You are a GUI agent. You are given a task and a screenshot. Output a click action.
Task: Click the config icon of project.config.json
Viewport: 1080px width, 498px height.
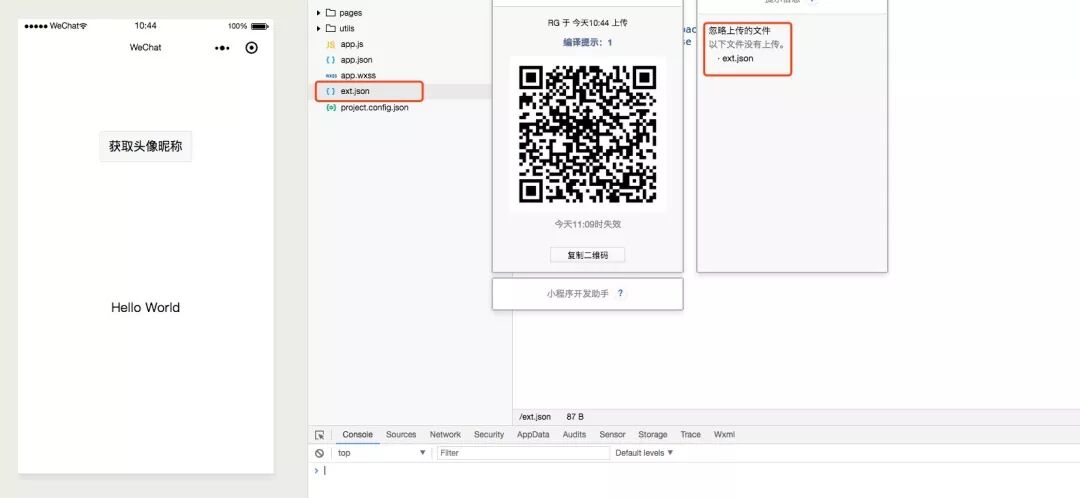(331, 107)
